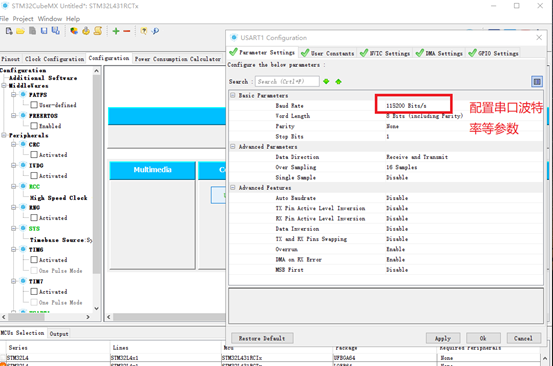Collapse the TIM6 tree node
Image resolution: width=553 pixels, height=366 pixels.
coord(14,249)
